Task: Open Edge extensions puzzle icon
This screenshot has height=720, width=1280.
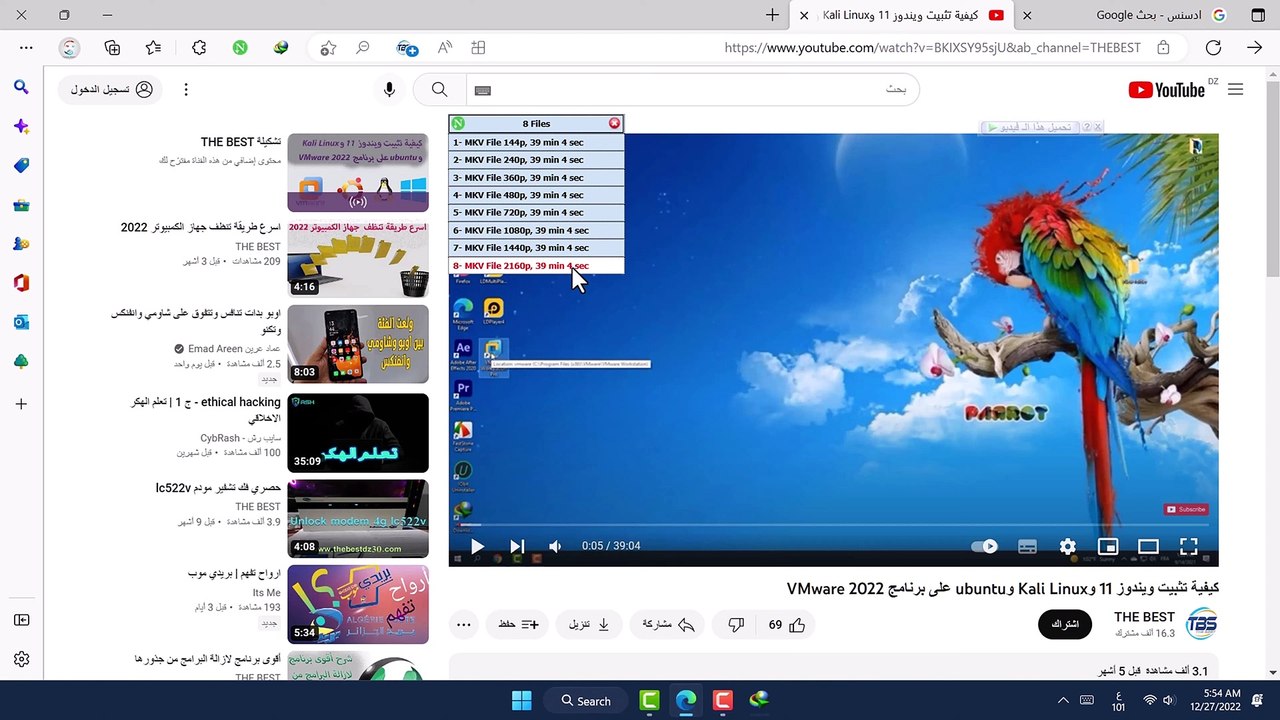Action: (199, 48)
